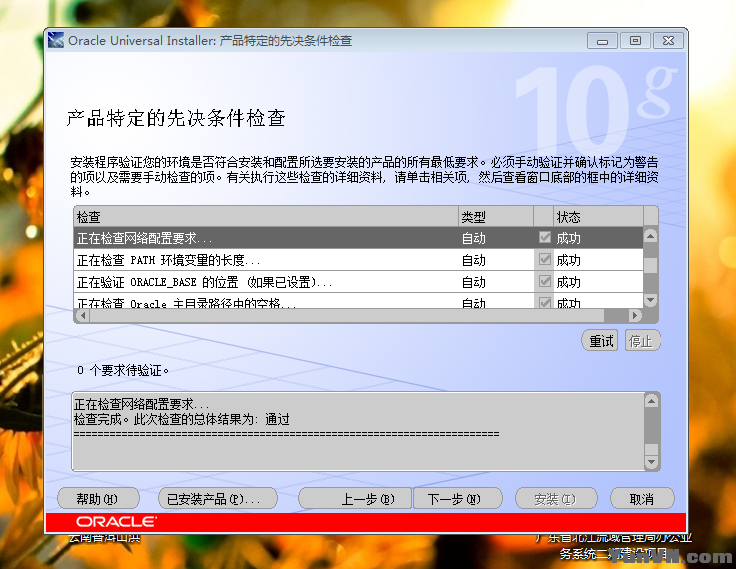This screenshot has width=736, height=569.
Task: Select the 正在验证 ORACLE_BASE 的位置 row
Action: click(359, 282)
